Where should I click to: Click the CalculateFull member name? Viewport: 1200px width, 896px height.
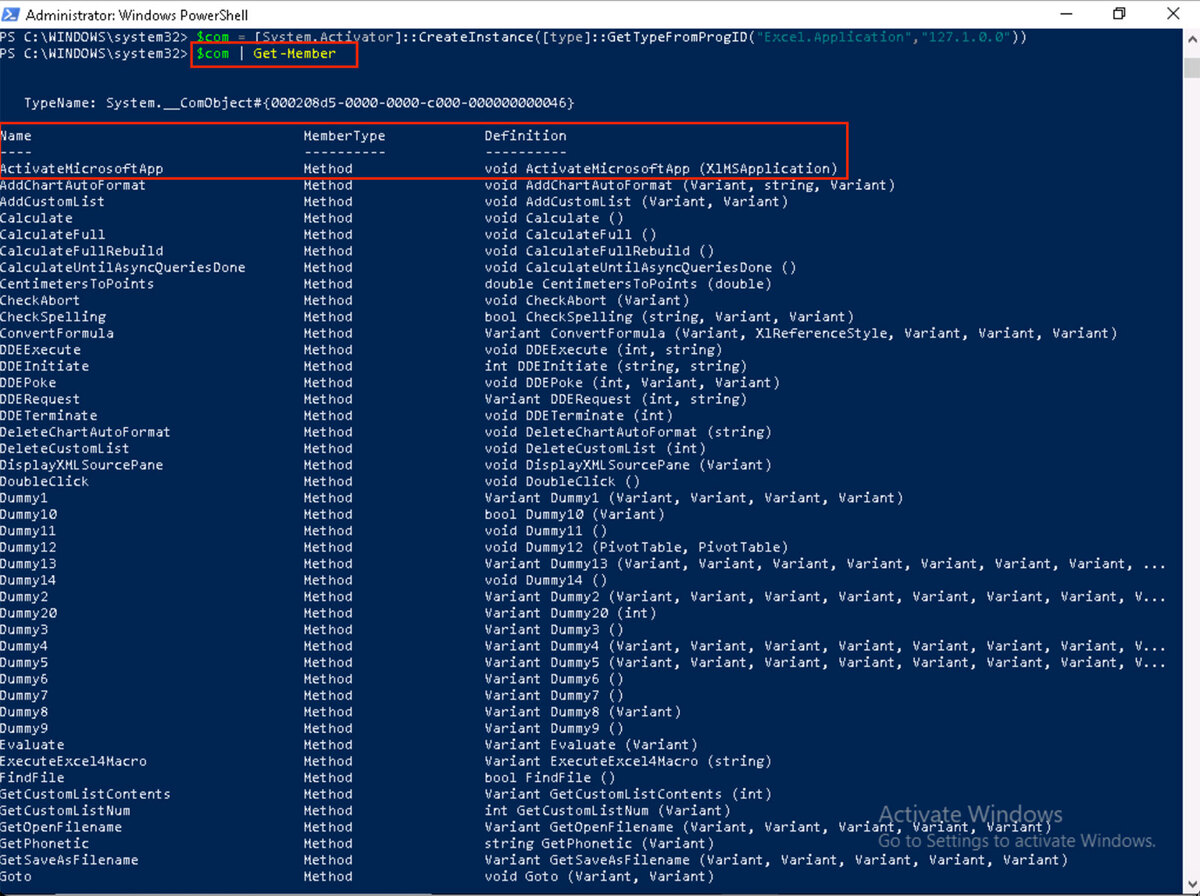pos(52,234)
